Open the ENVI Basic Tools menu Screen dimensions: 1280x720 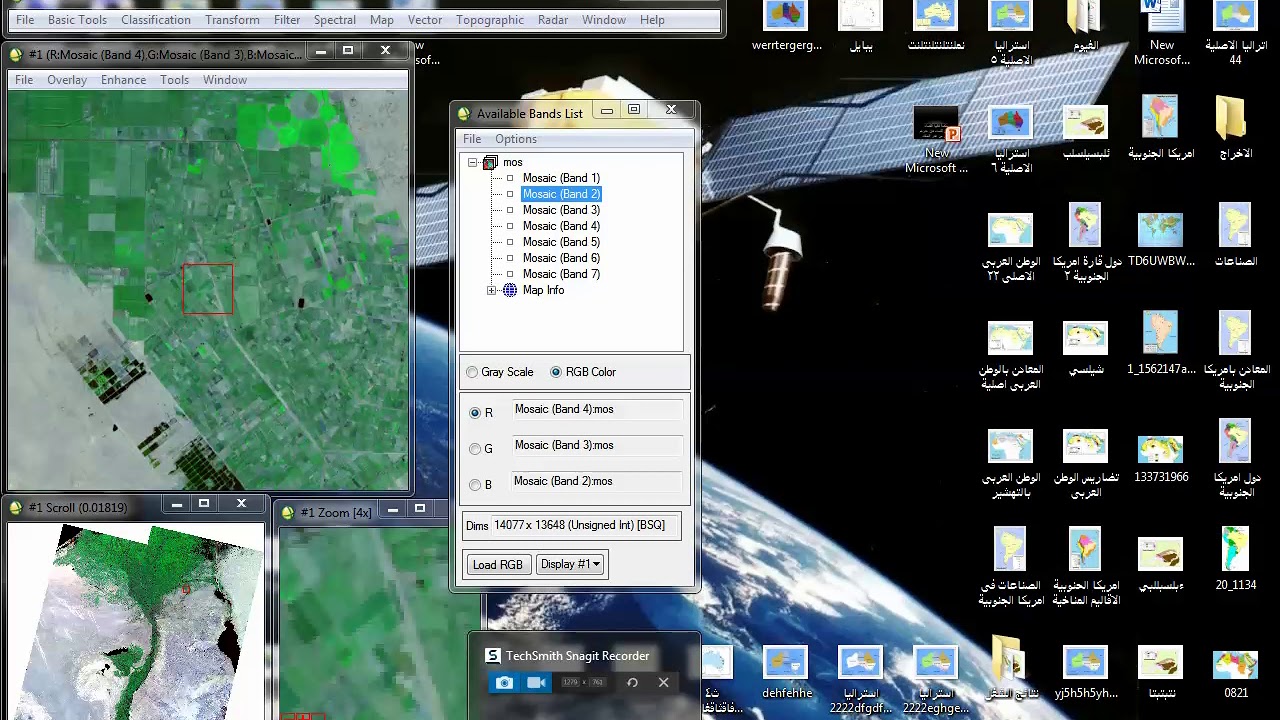pos(77,19)
